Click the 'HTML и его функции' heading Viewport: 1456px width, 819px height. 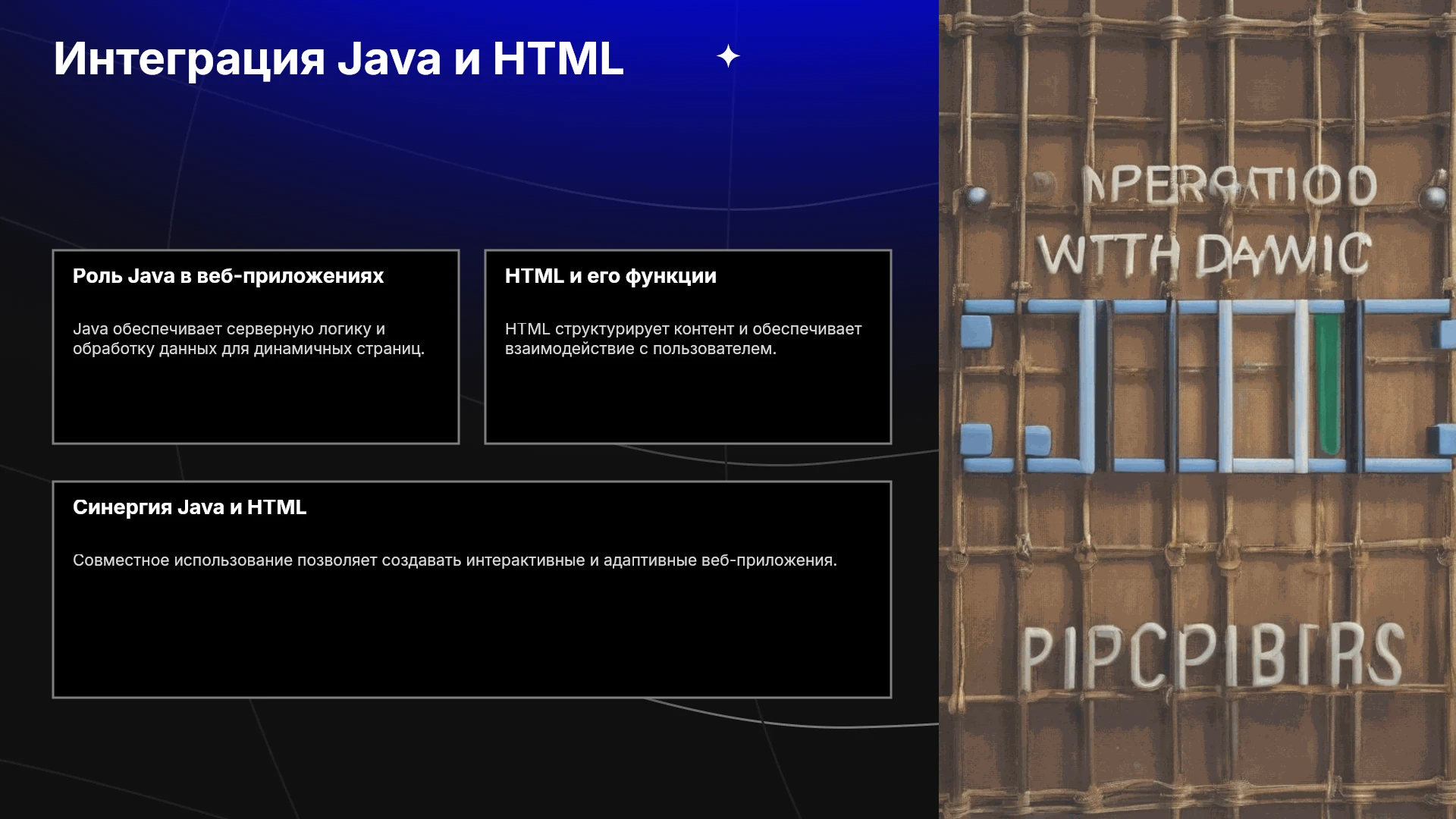610,276
